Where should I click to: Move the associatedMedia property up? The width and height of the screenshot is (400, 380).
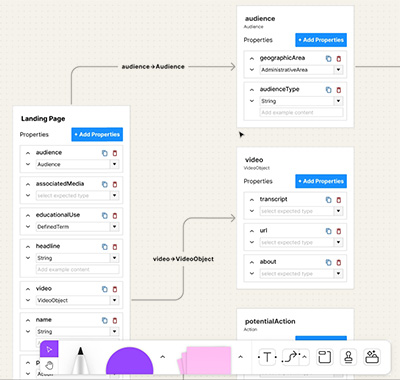(x=28, y=184)
